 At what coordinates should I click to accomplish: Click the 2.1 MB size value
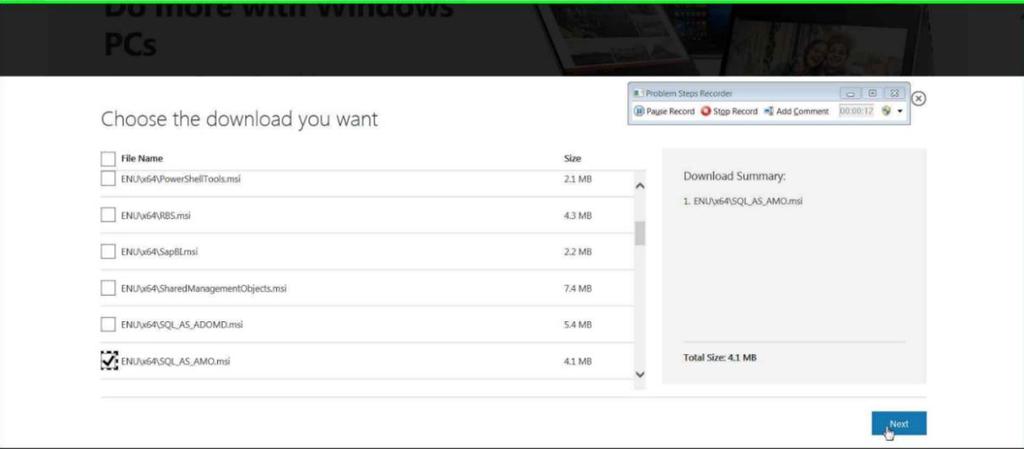(577, 179)
